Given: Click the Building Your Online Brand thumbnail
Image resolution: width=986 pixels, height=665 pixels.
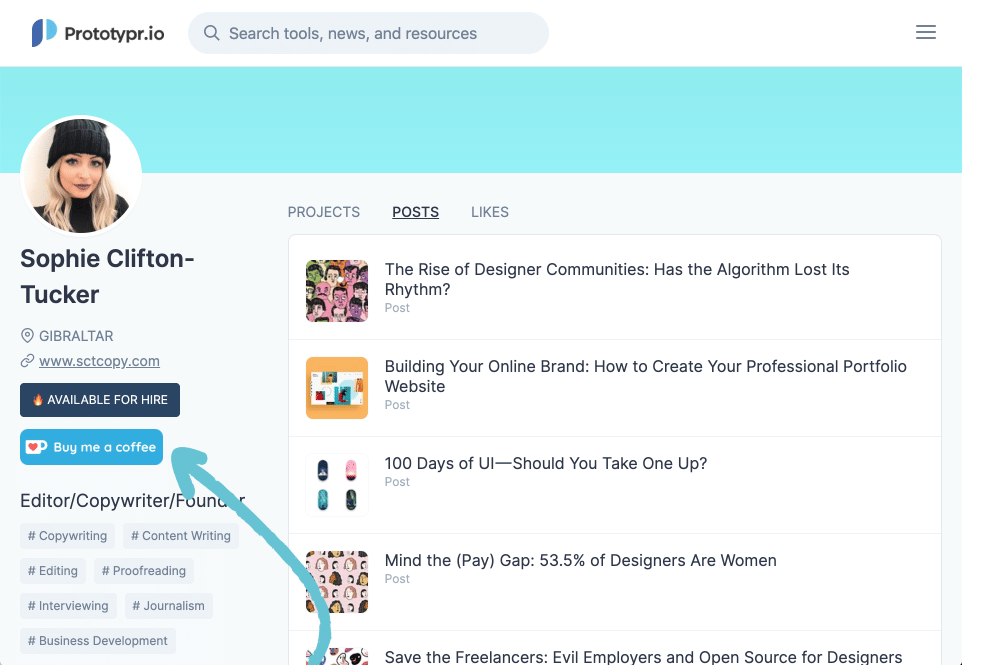Looking at the screenshot, I should click(x=337, y=388).
